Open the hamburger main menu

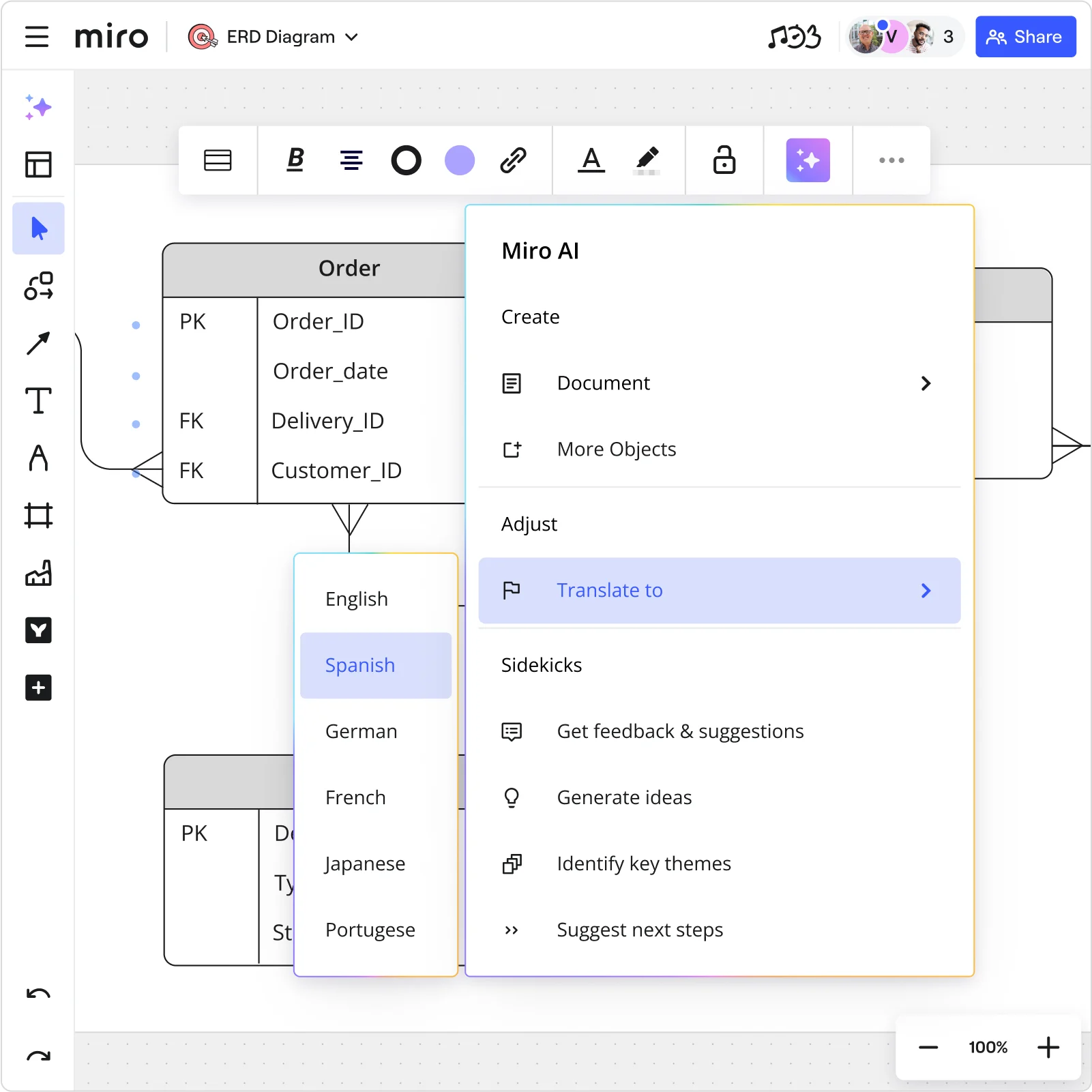[37, 37]
